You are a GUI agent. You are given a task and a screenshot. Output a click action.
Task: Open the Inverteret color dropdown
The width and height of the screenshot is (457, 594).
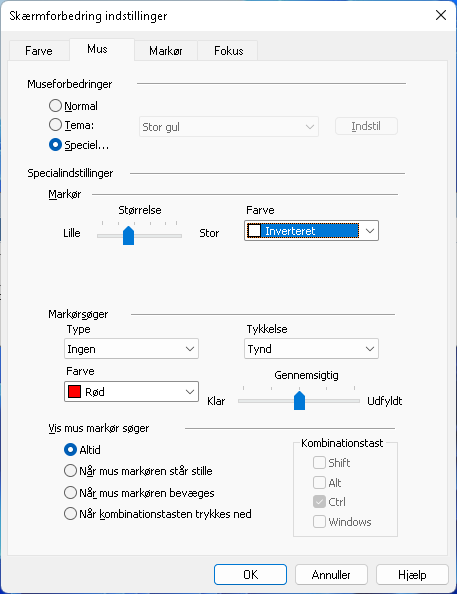[x=311, y=231]
